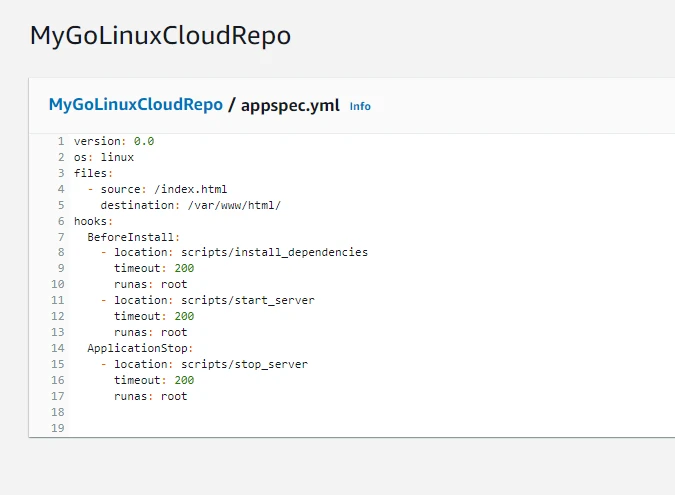This screenshot has width=675, height=495.
Task: Click the 'hooks:' key on line 6
Action: (93, 221)
